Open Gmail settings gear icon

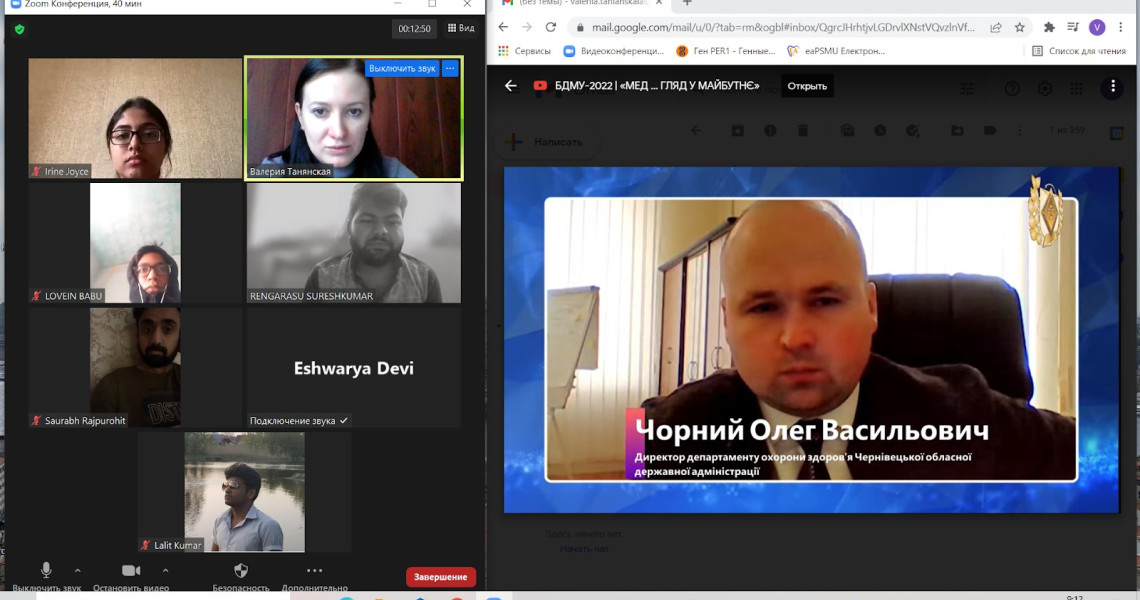point(1045,89)
